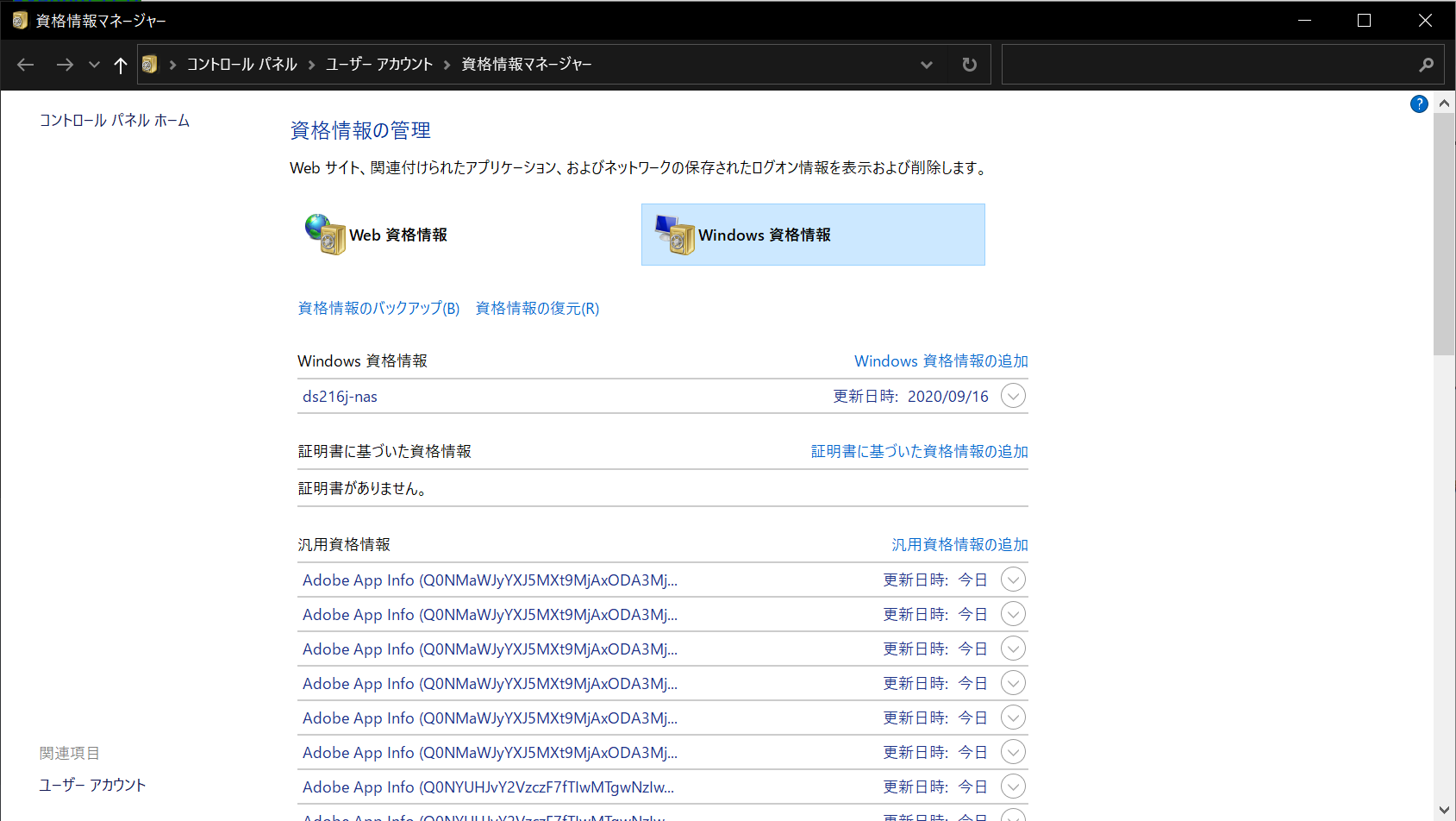Click コントロール パネル ホーム in the sidebar
Image resolution: width=1456 pixels, height=821 pixels.
click(x=114, y=120)
